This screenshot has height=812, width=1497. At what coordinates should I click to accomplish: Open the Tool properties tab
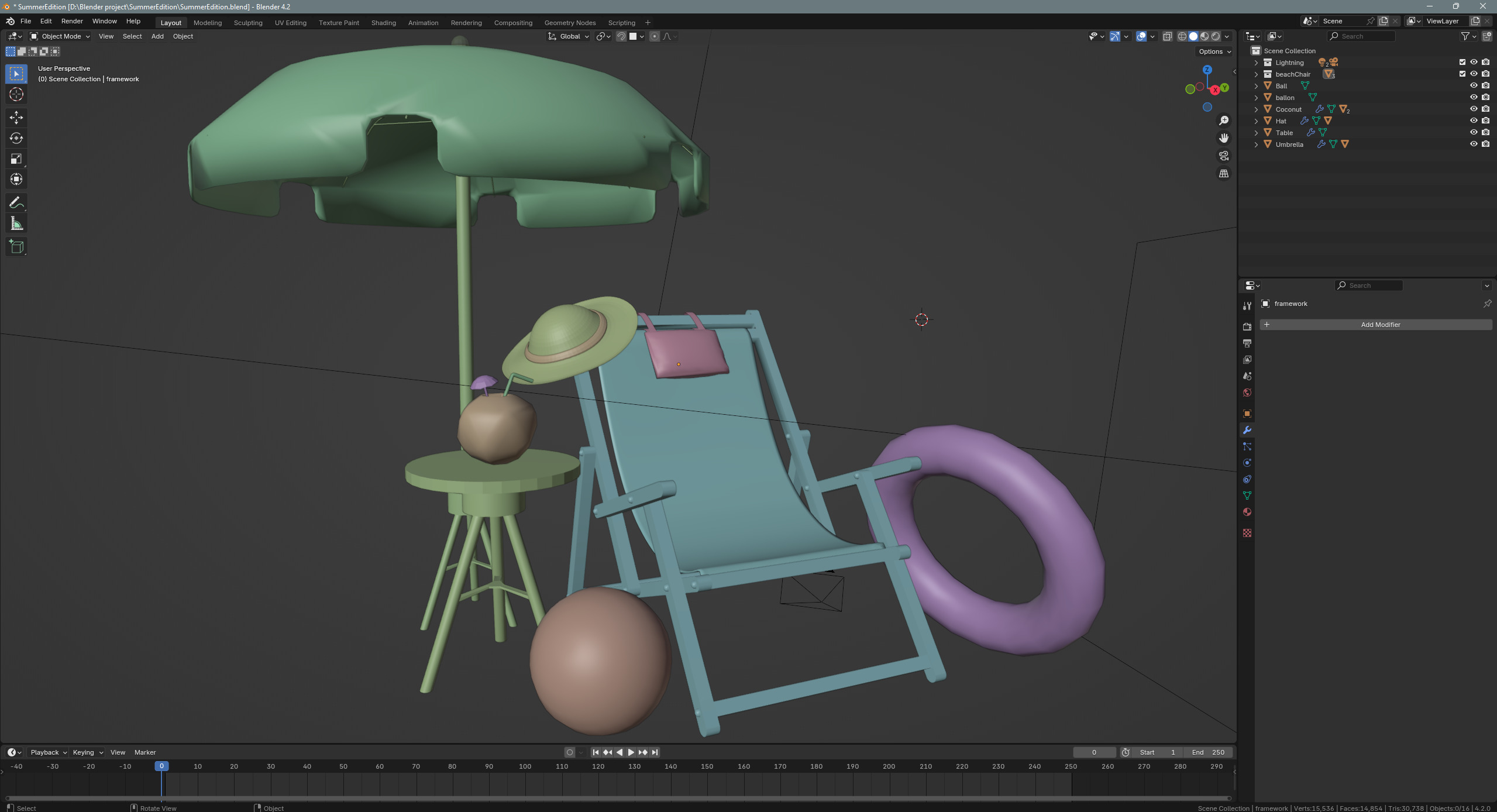[x=1247, y=306]
